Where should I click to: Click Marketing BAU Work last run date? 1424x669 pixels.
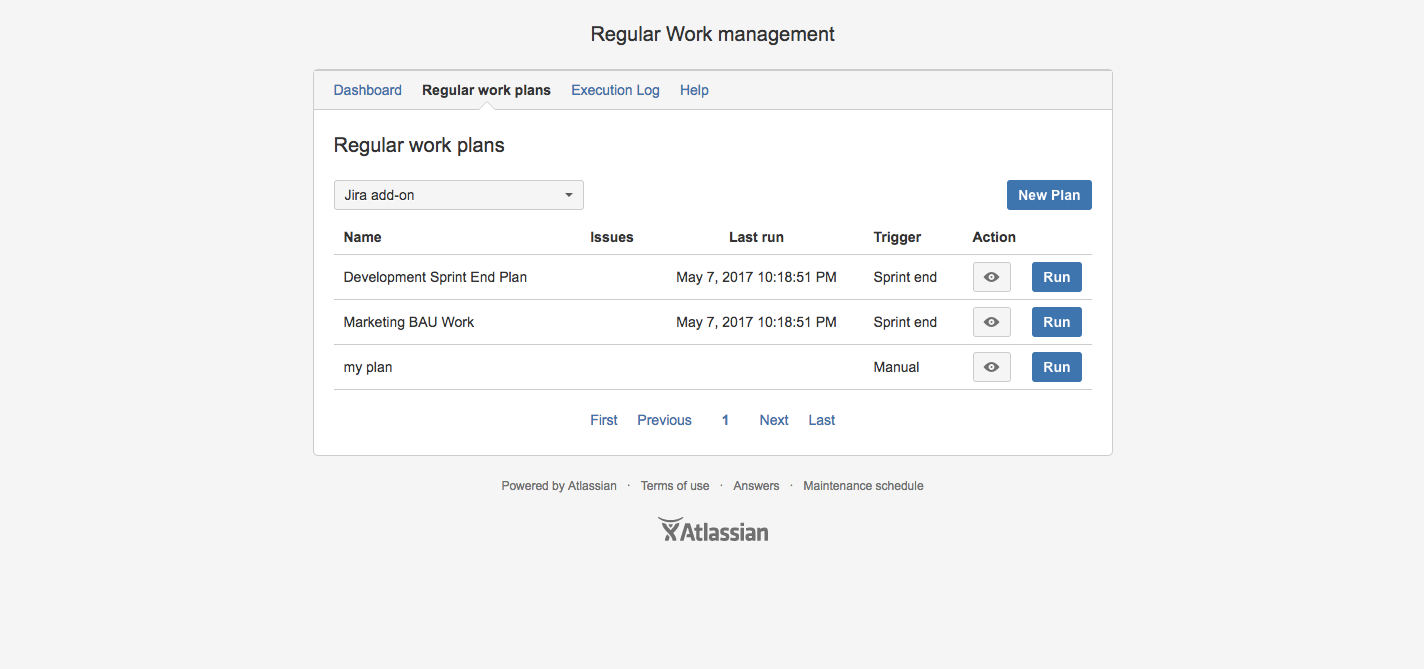point(756,322)
